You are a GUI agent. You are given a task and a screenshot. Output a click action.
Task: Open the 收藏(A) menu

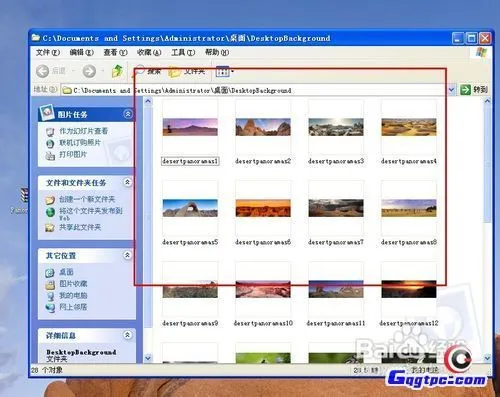(x=149, y=53)
